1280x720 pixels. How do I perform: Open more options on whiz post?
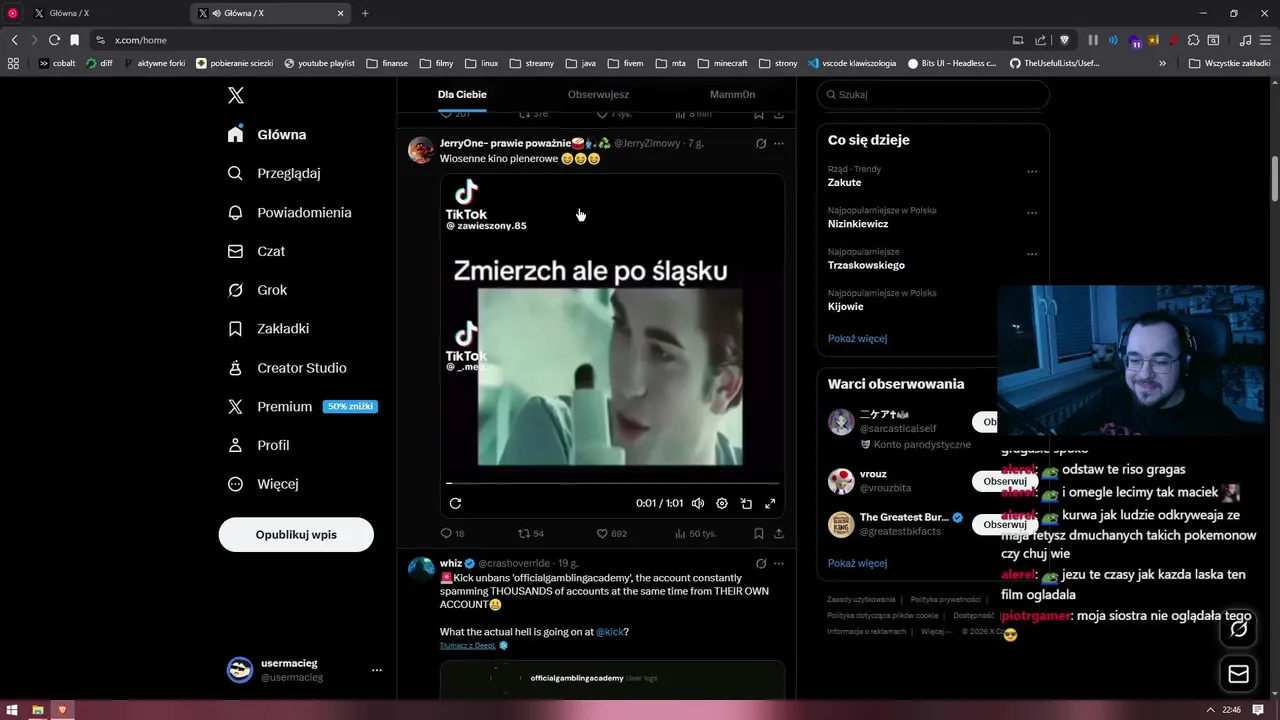click(779, 563)
